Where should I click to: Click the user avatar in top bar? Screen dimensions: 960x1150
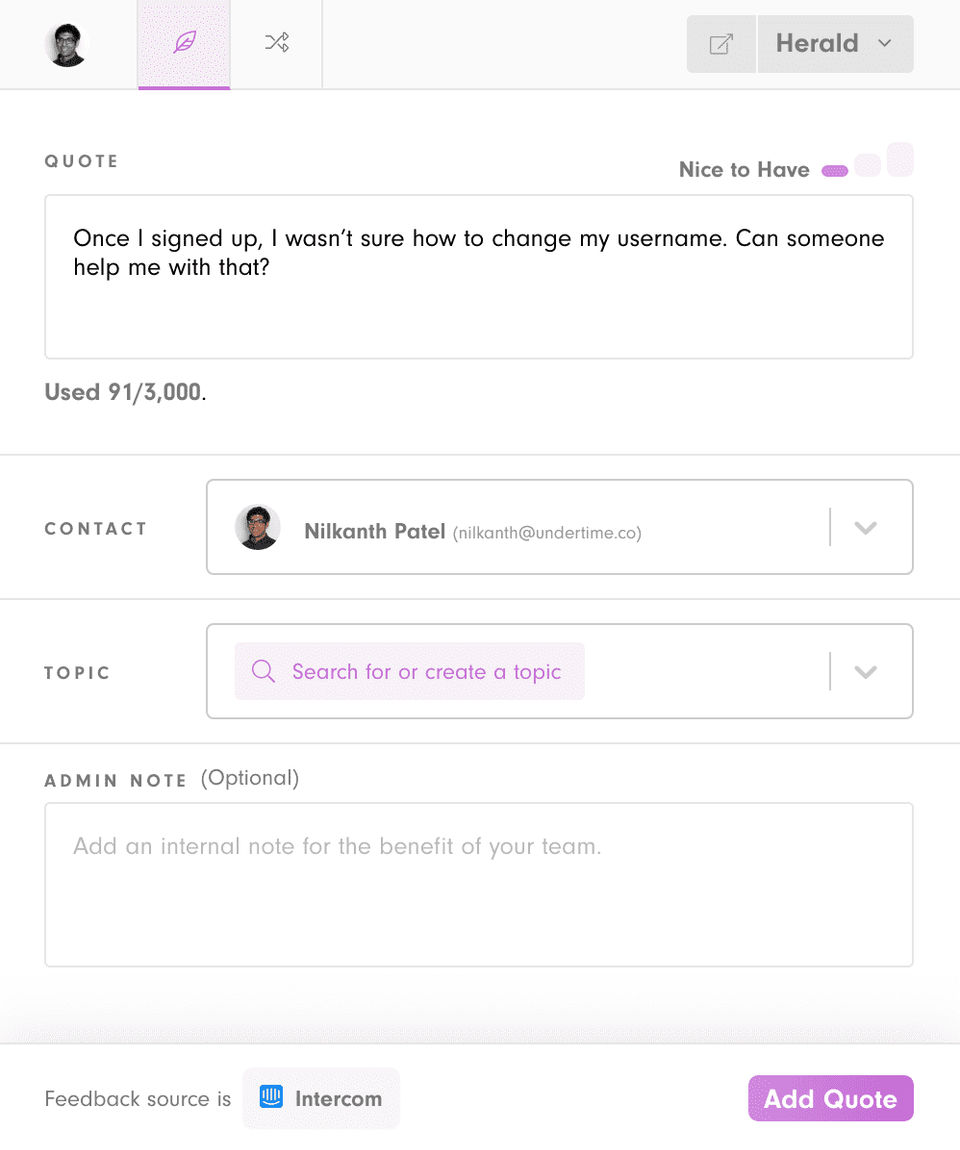tap(67, 45)
